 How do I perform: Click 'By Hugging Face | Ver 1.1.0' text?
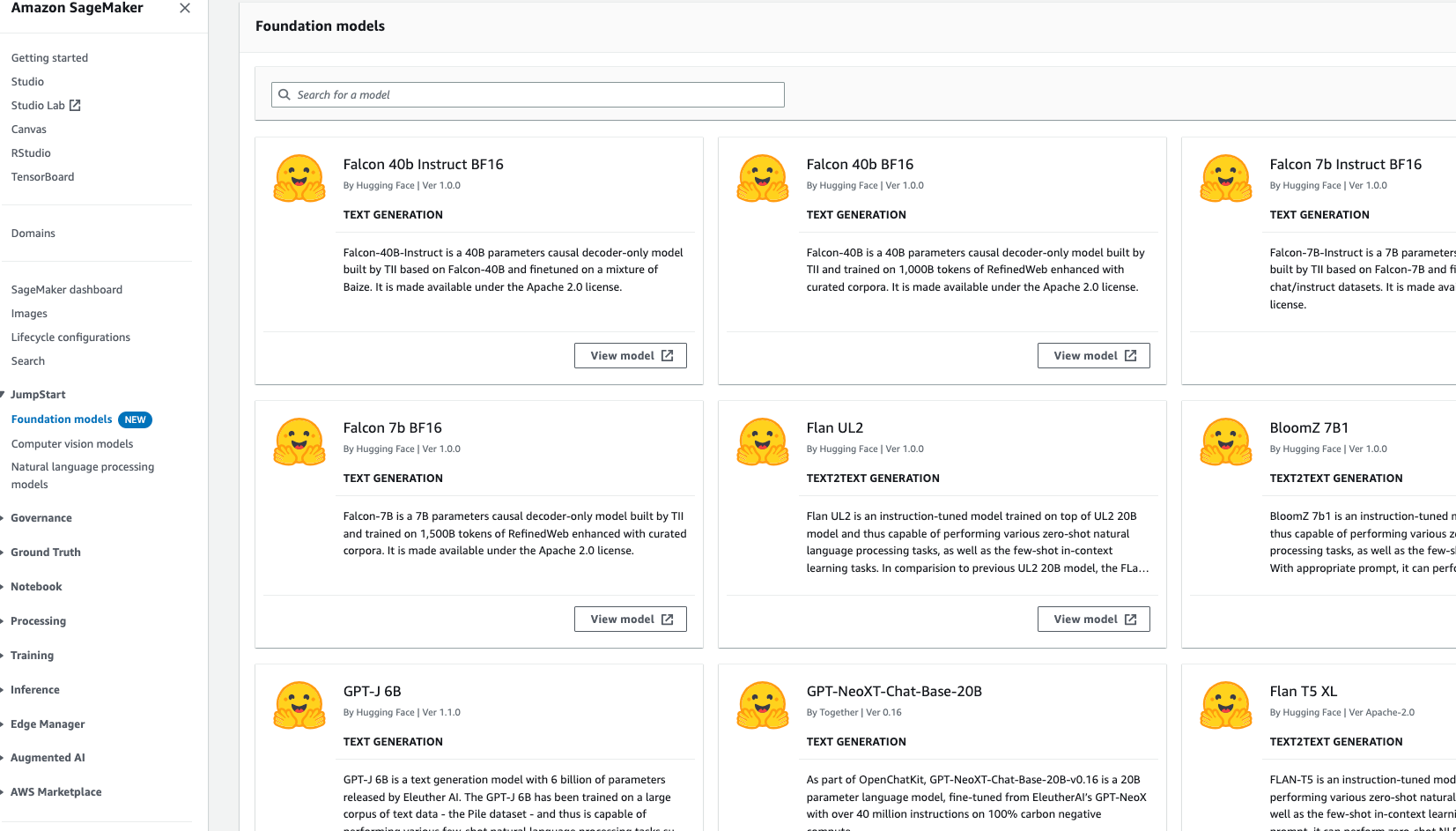pos(402,713)
